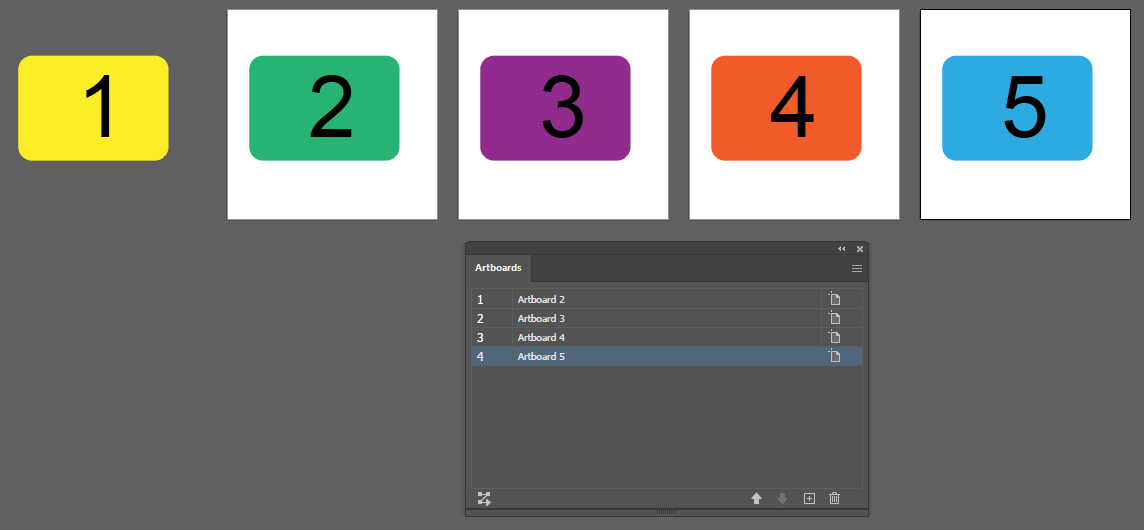Open artboard options icon for Artboard 4

(834, 337)
